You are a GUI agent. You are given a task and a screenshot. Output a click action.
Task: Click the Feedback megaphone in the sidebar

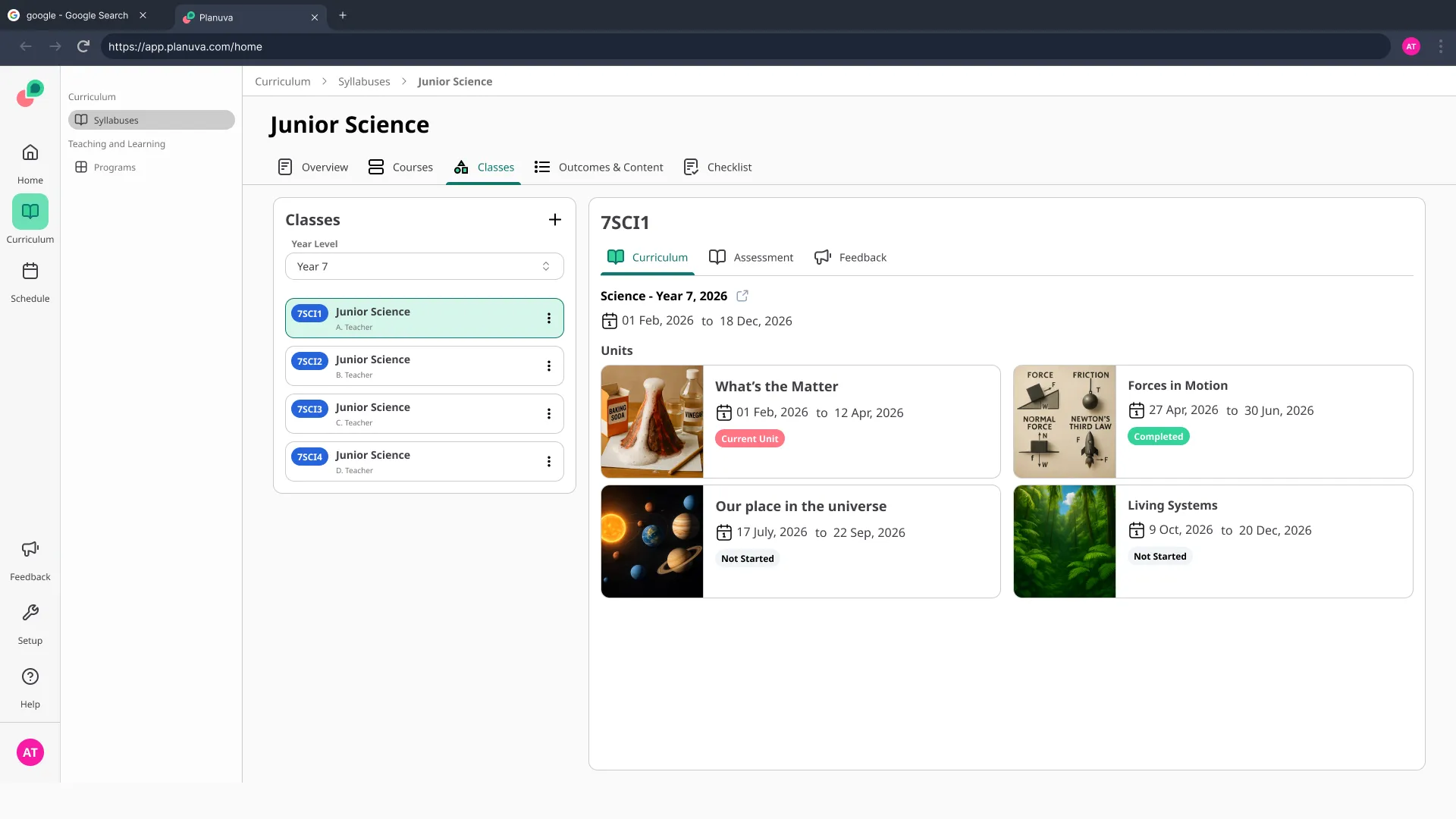tap(30, 549)
